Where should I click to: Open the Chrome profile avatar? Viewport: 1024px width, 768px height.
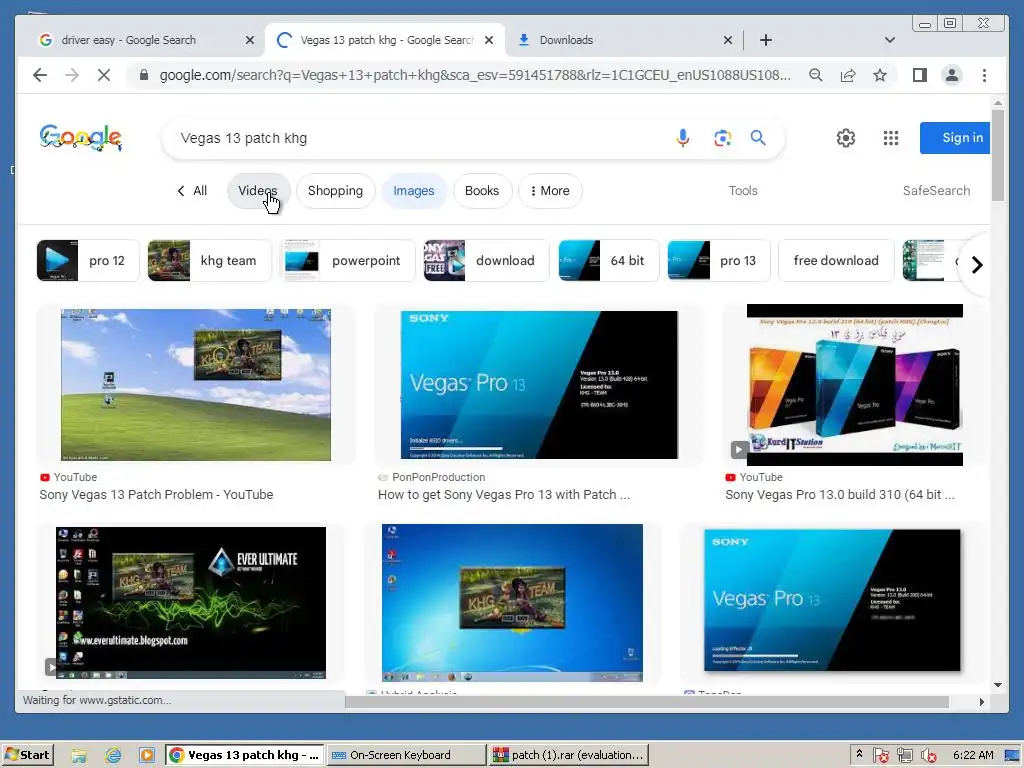[952, 75]
